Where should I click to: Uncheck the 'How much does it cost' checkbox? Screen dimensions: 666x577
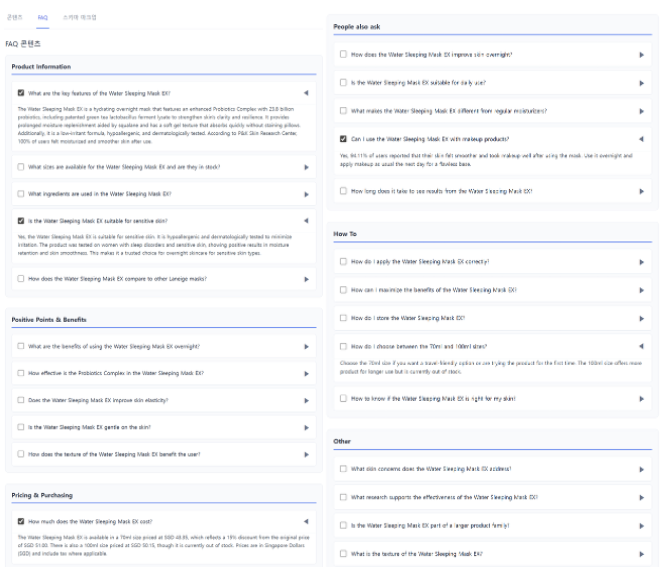tap(21, 521)
